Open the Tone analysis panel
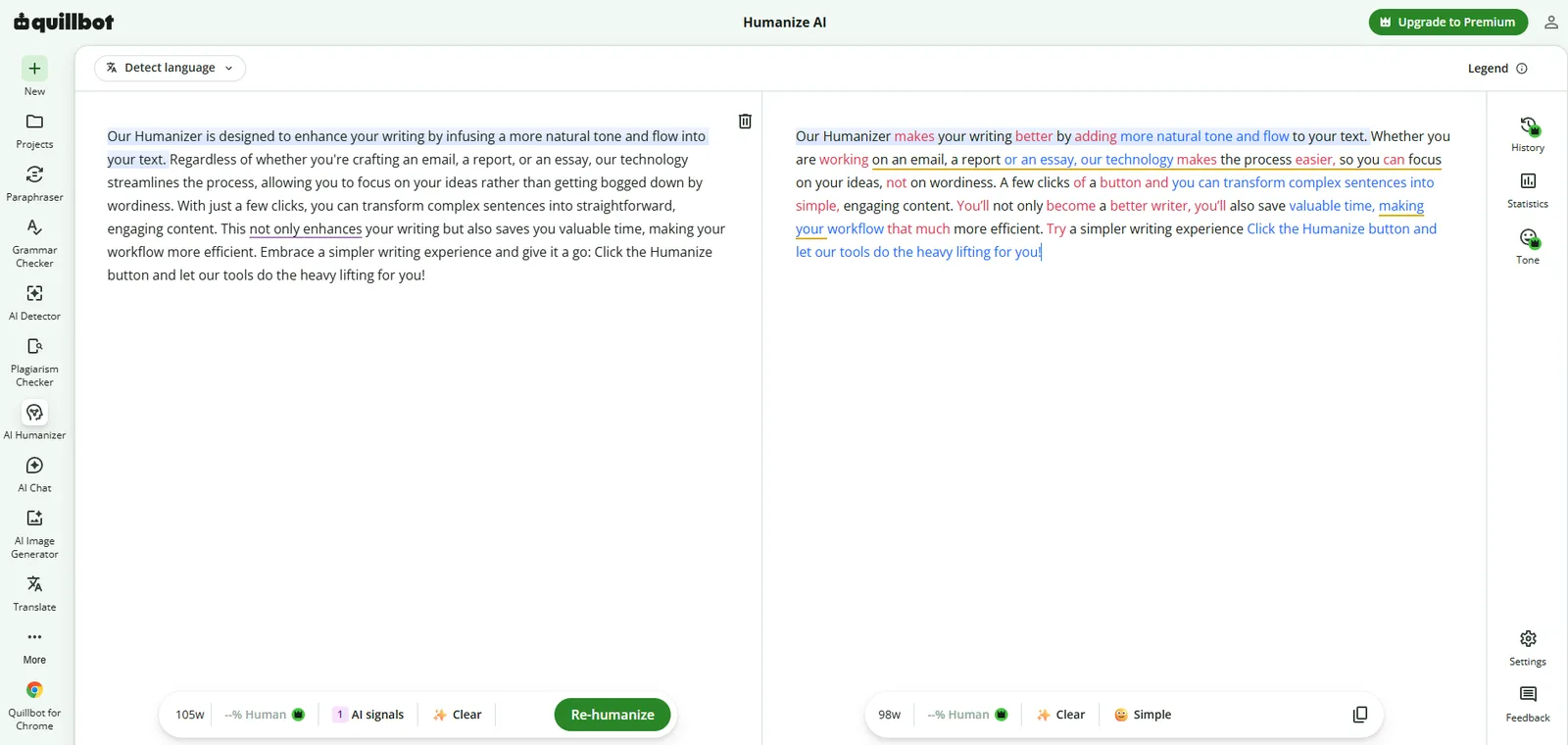 [1528, 246]
